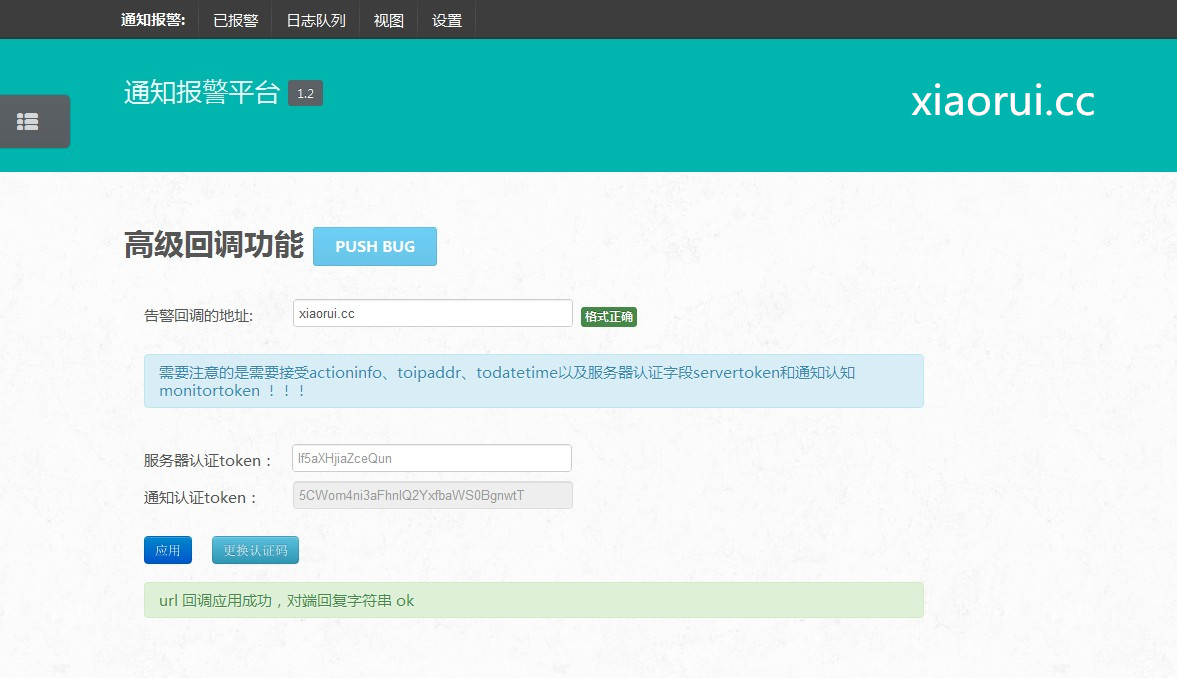Focus the 服务器认证token input field
Screen dimensions: 1177x678
click(x=431, y=458)
